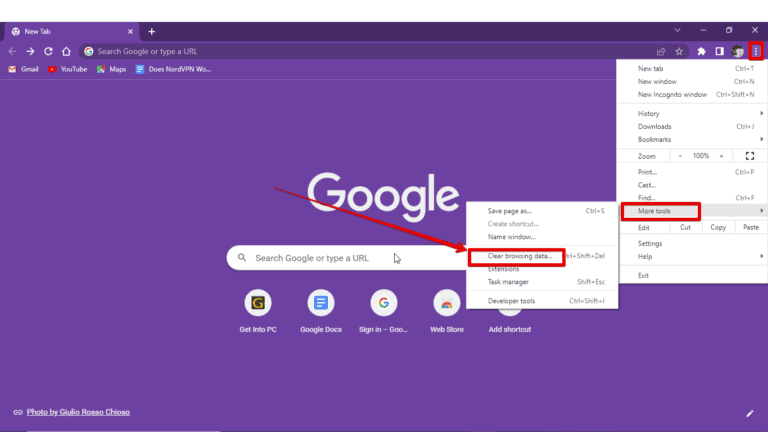Open Task manager

coord(542,282)
